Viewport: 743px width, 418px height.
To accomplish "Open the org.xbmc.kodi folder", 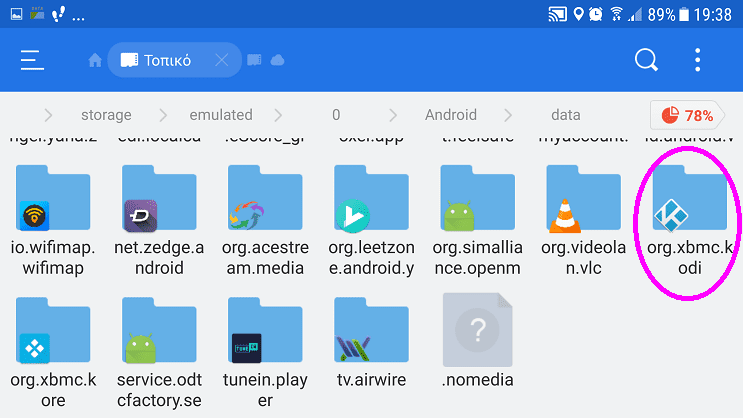I will click(x=688, y=213).
